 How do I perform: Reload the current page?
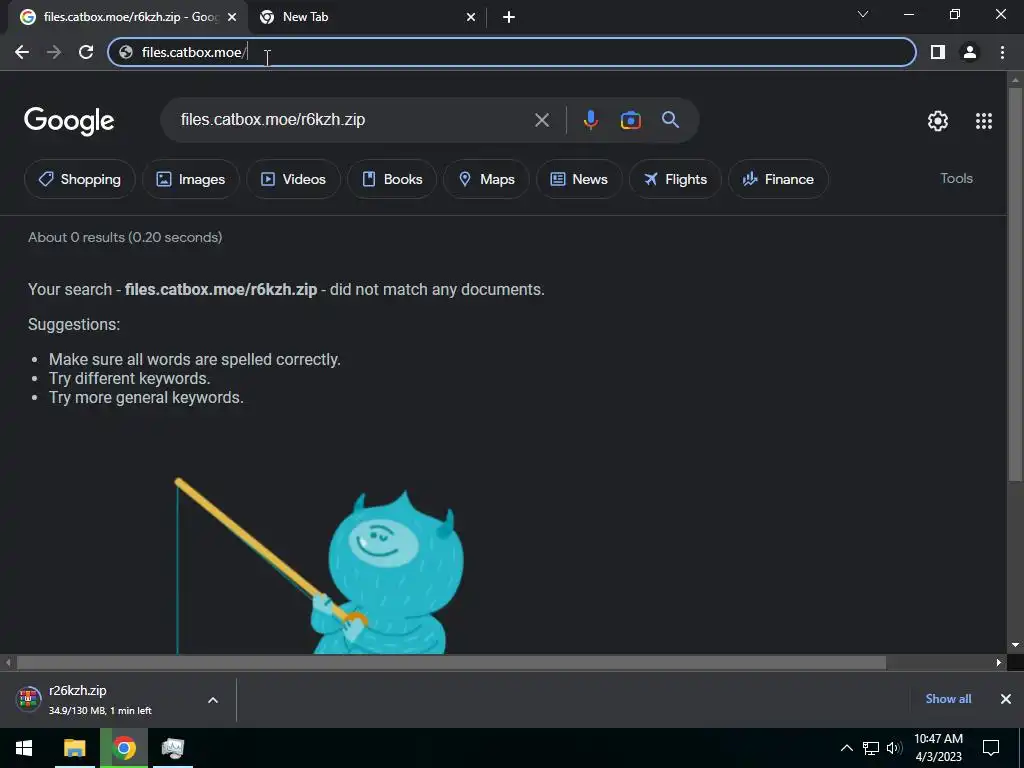tap(86, 52)
